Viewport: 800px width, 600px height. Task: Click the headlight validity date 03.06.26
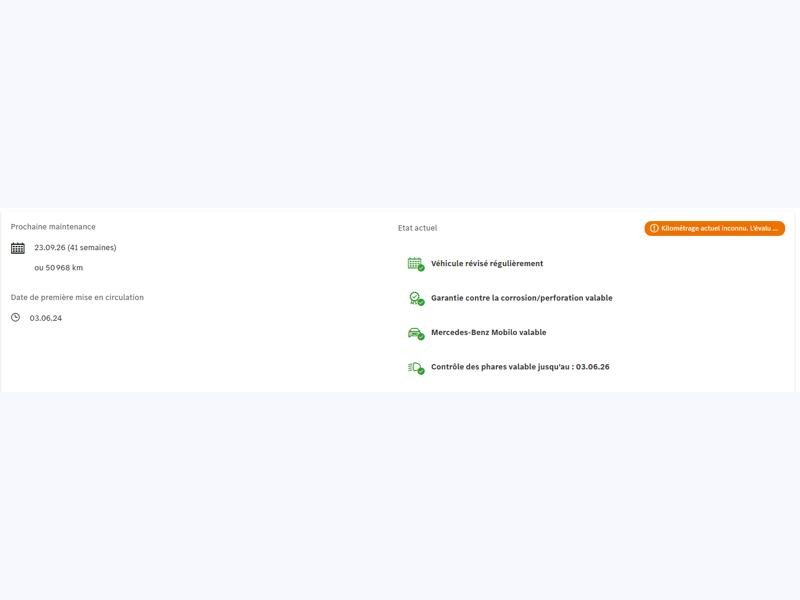pos(593,367)
